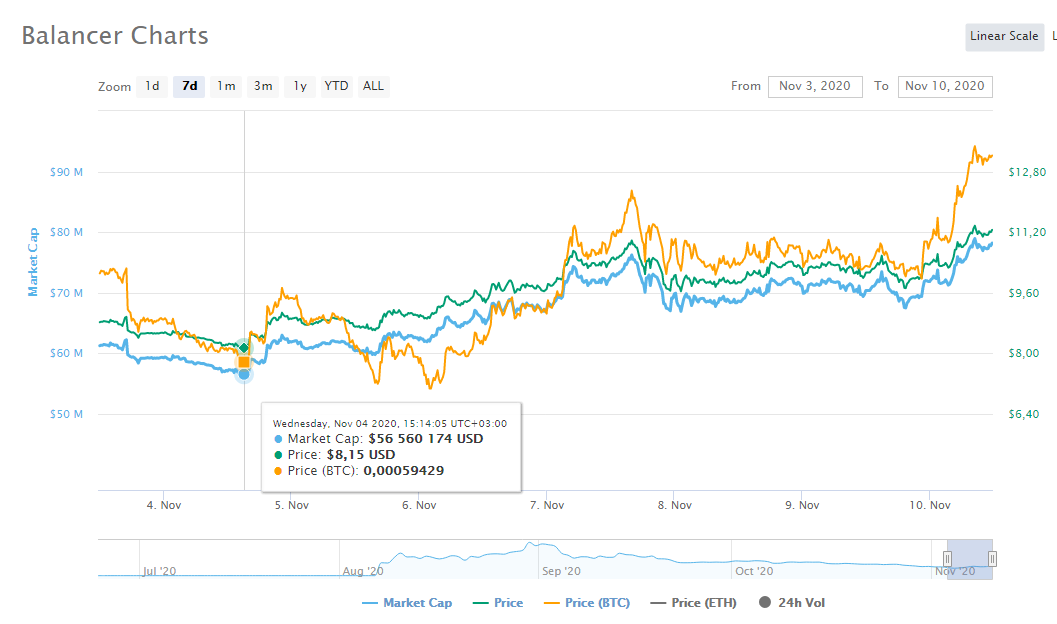Toggle Price (BTC) series in legend
This screenshot has height=624, width=1057.
pos(586,603)
